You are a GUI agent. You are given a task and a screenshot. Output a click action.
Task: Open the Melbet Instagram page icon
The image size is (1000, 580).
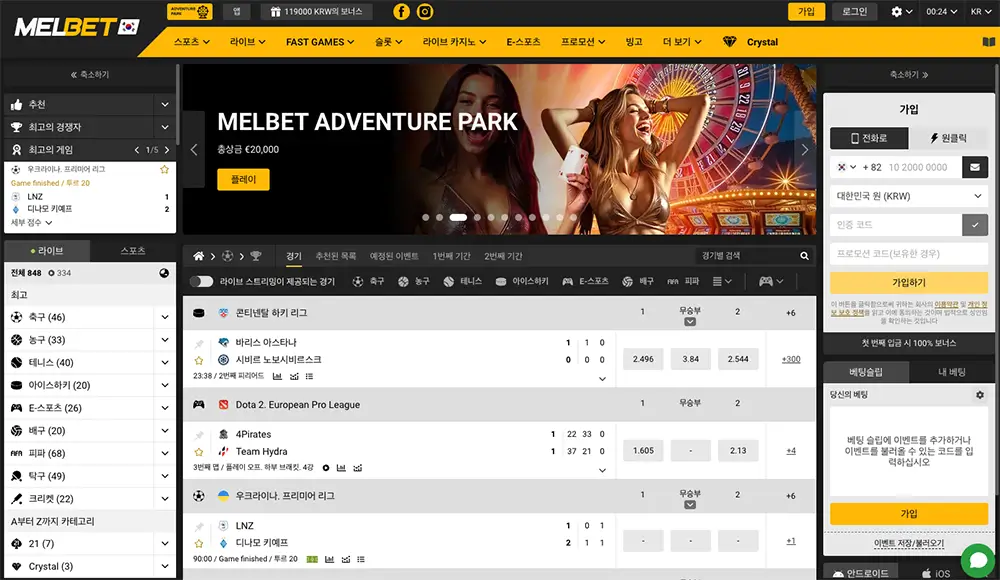click(x=425, y=11)
